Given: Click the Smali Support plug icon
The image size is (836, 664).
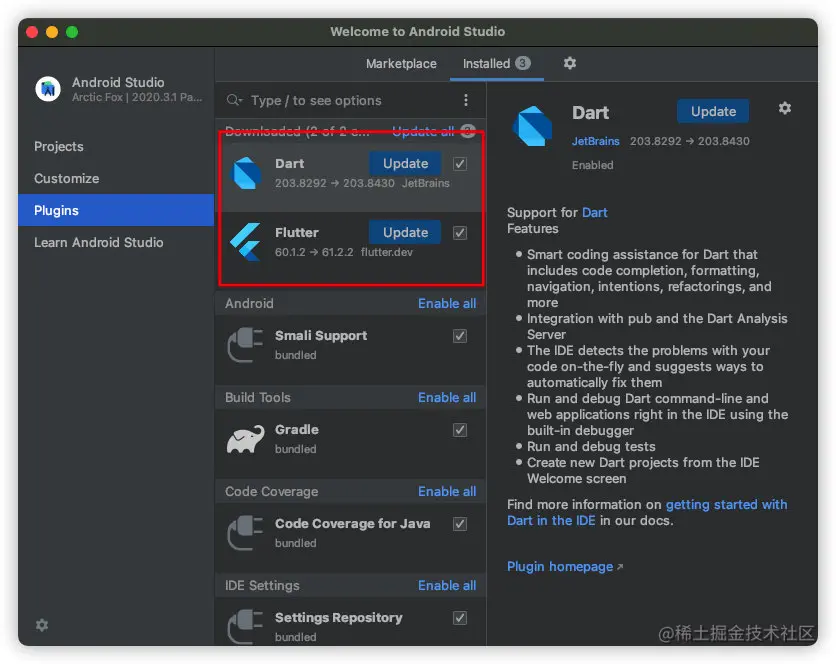Looking at the screenshot, I should click(246, 345).
